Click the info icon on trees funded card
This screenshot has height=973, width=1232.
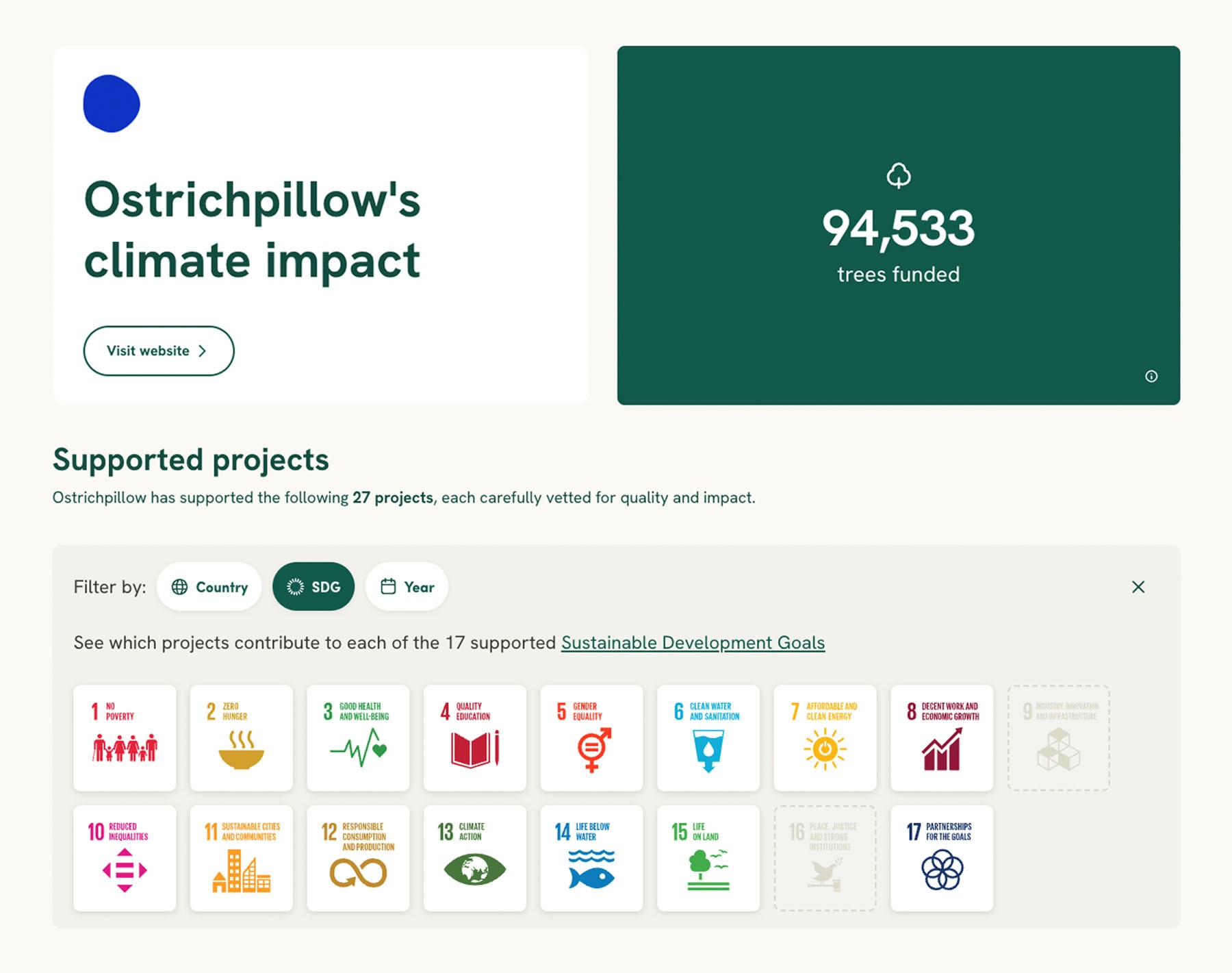pyautogui.click(x=1151, y=376)
